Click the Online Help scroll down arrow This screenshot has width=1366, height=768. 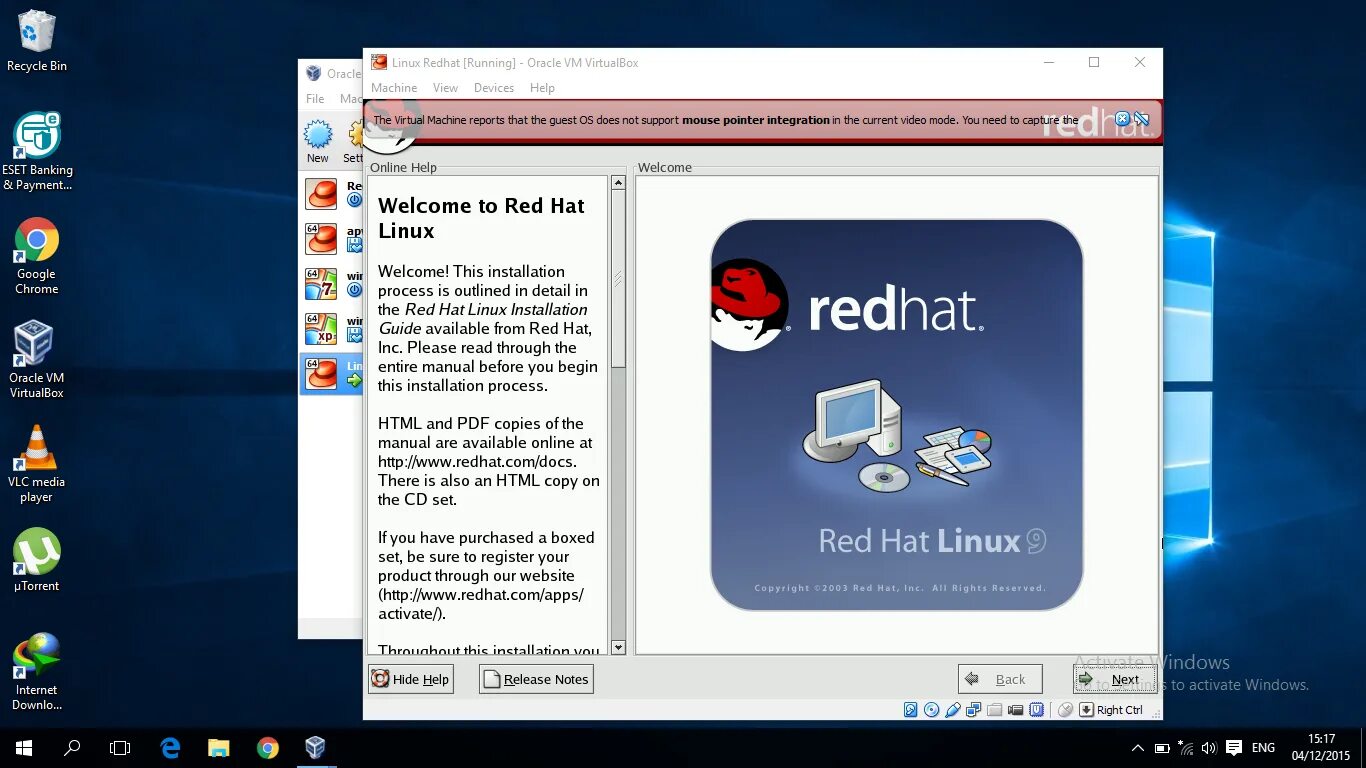618,647
